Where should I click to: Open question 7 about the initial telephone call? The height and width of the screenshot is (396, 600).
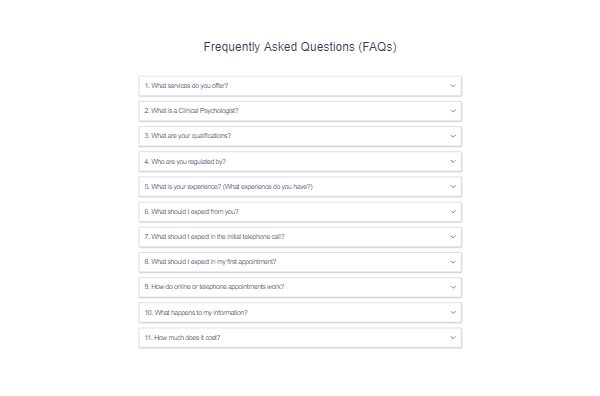tap(300, 237)
